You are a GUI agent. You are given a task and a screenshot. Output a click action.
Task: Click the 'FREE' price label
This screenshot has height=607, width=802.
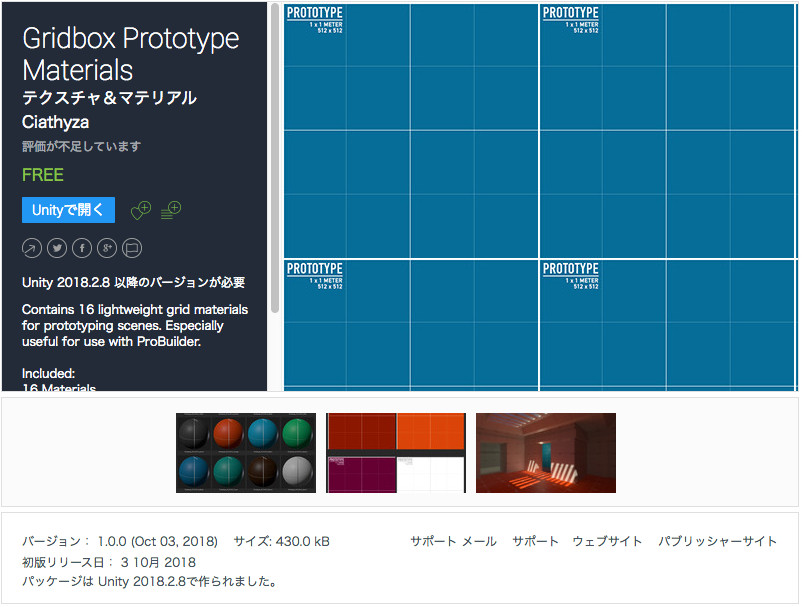coord(43,175)
